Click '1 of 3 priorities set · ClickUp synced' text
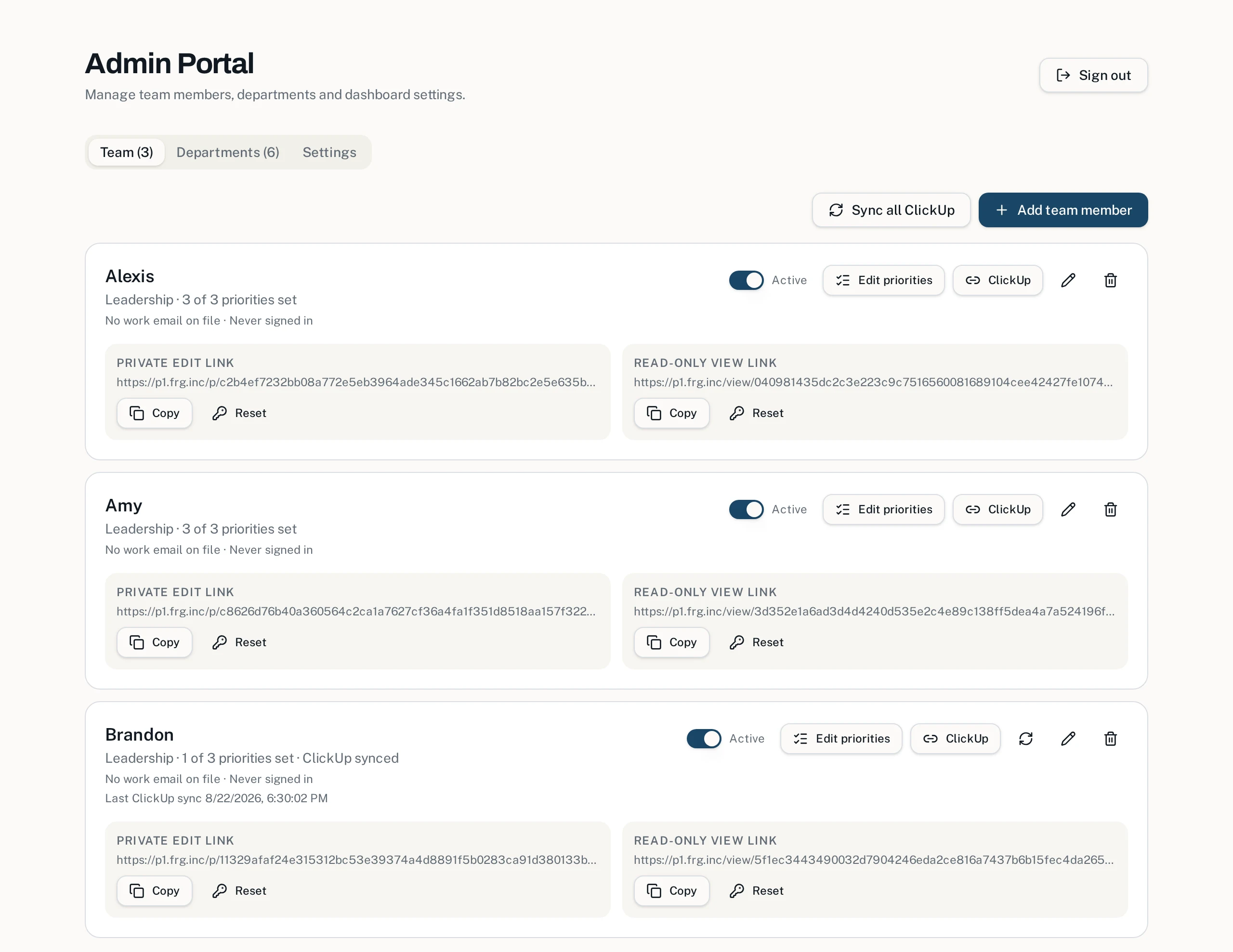 (290, 758)
